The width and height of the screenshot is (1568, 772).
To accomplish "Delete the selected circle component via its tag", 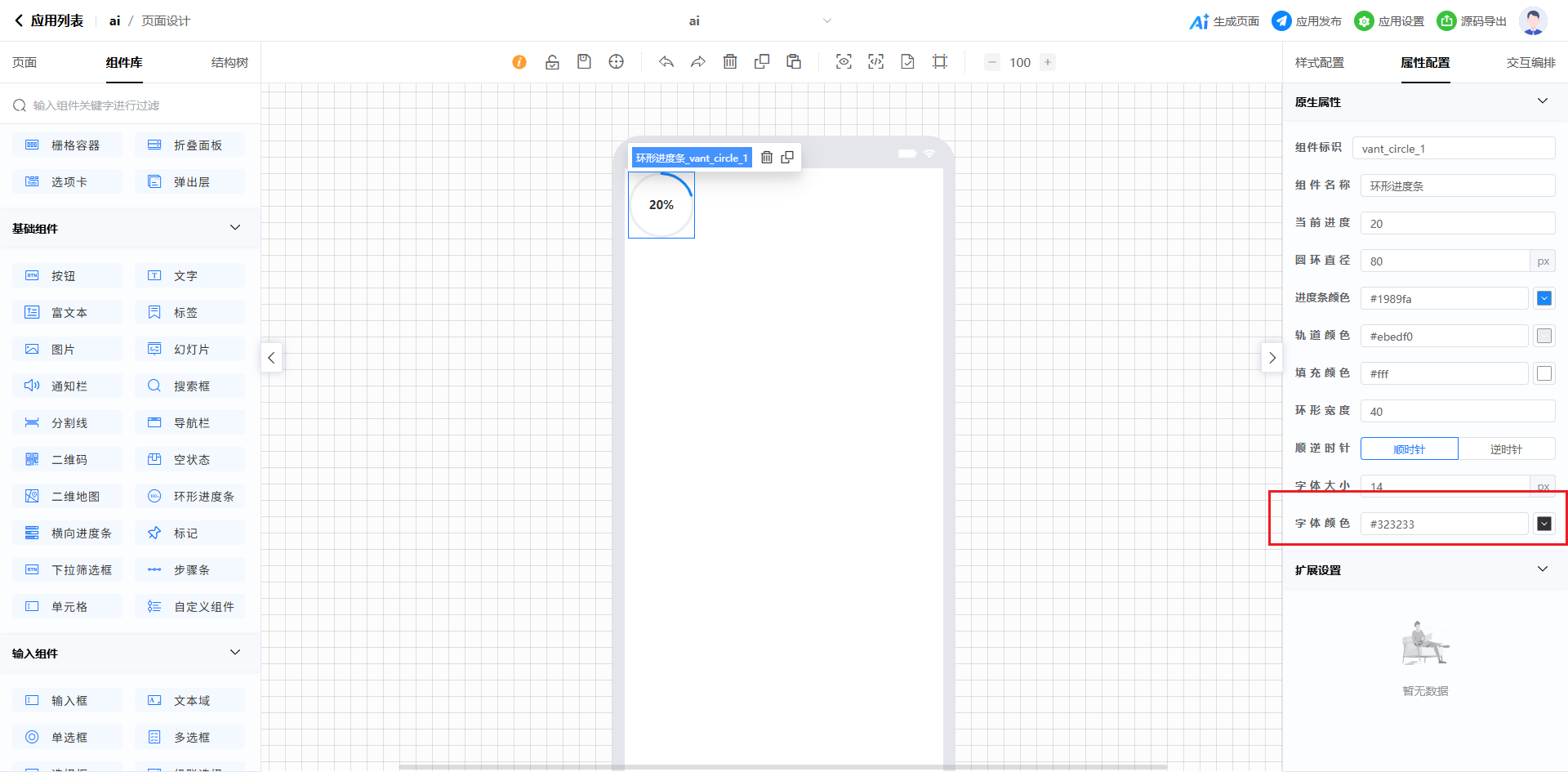I will pos(767,158).
